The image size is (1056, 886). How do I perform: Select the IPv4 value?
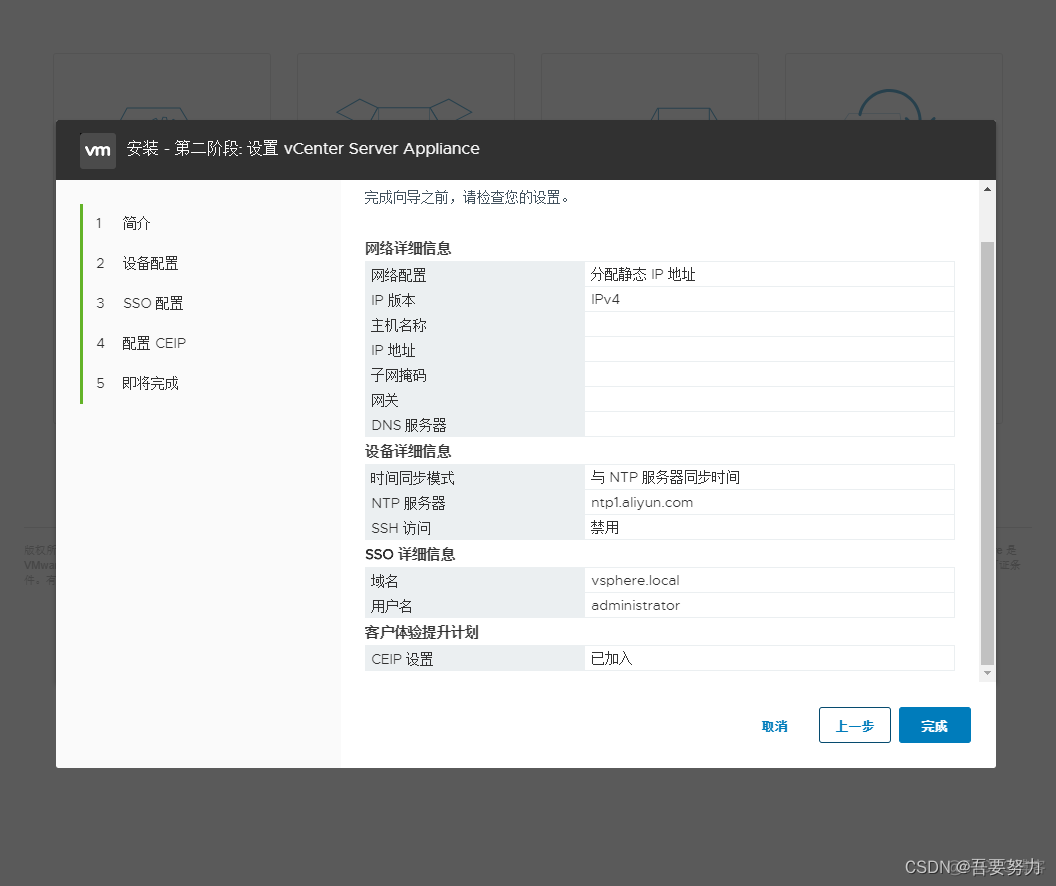point(605,299)
